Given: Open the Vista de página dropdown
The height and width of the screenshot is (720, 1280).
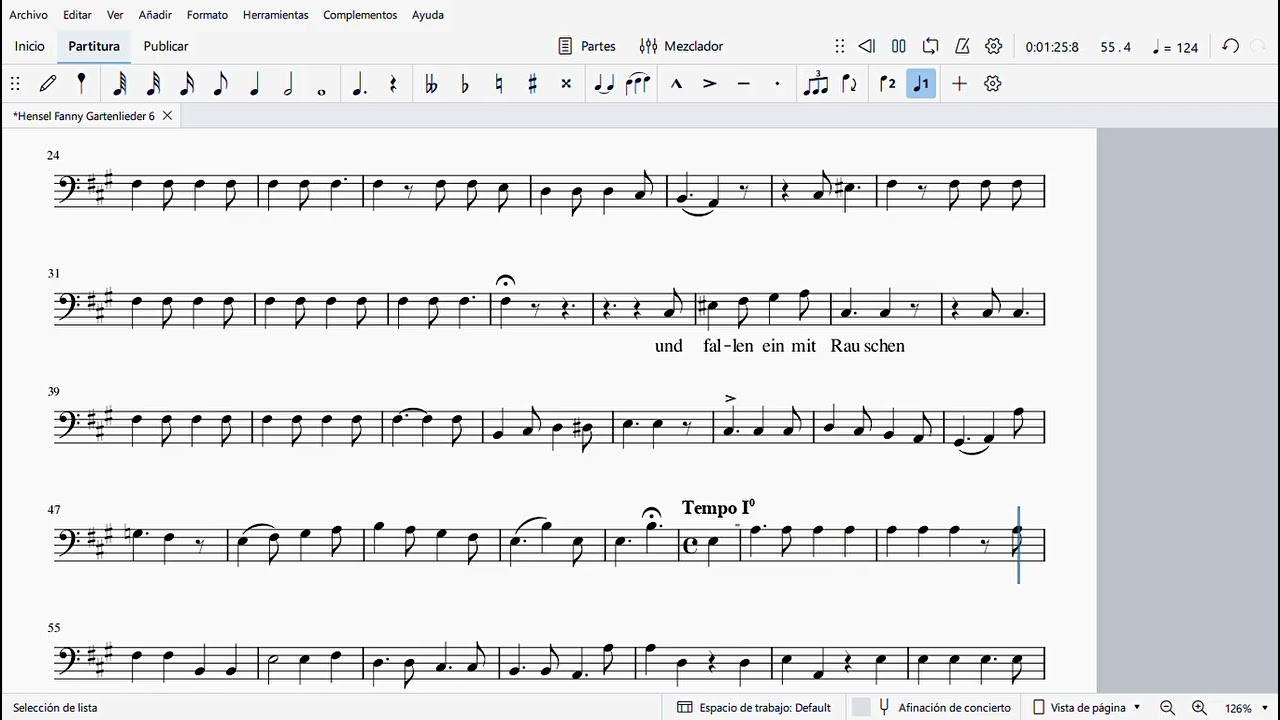Looking at the screenshot, I should pos(1087,708).
